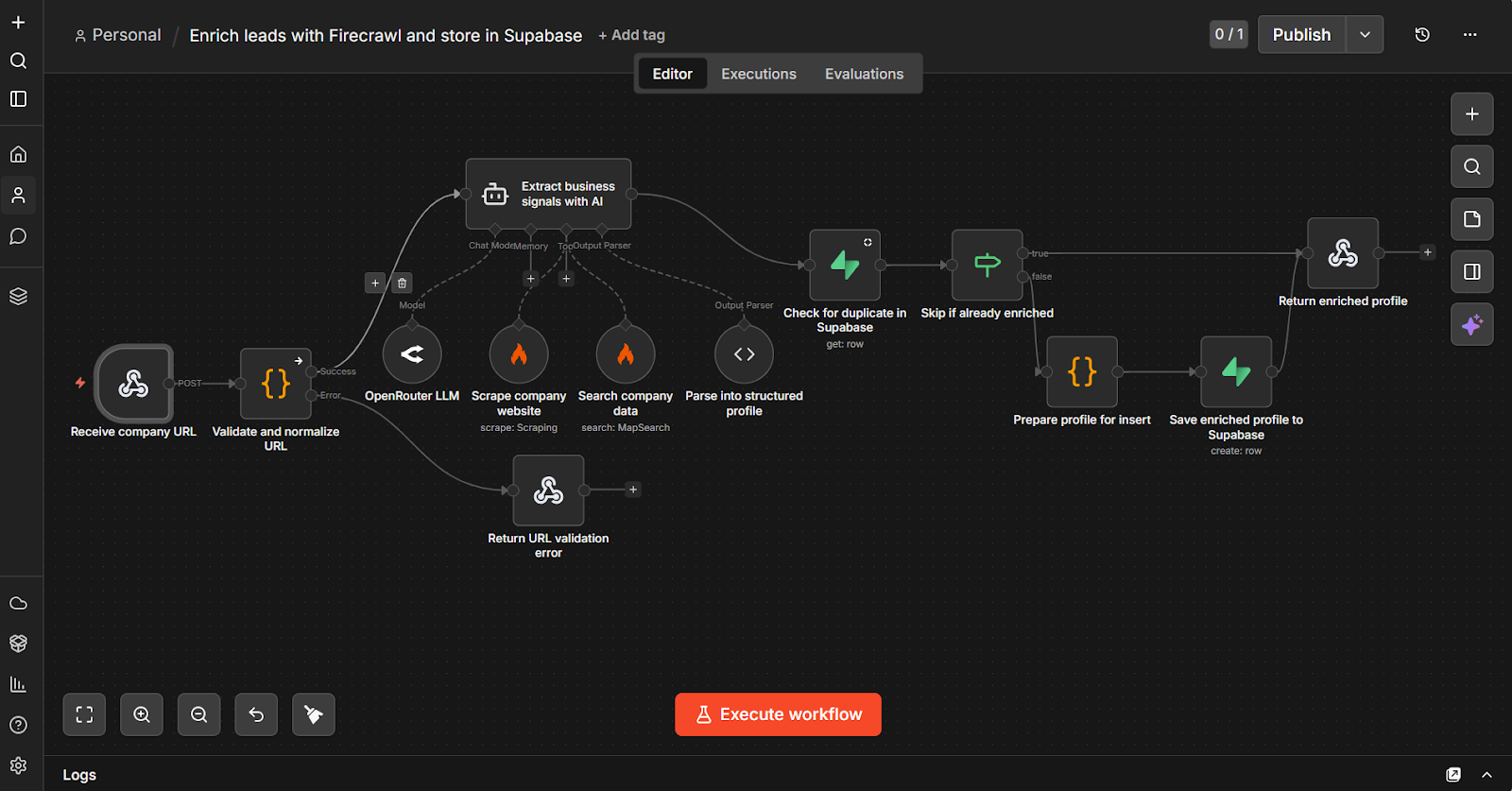Click the Publish button
This screenshot has width=1512, height=791.
[1301, 35]
